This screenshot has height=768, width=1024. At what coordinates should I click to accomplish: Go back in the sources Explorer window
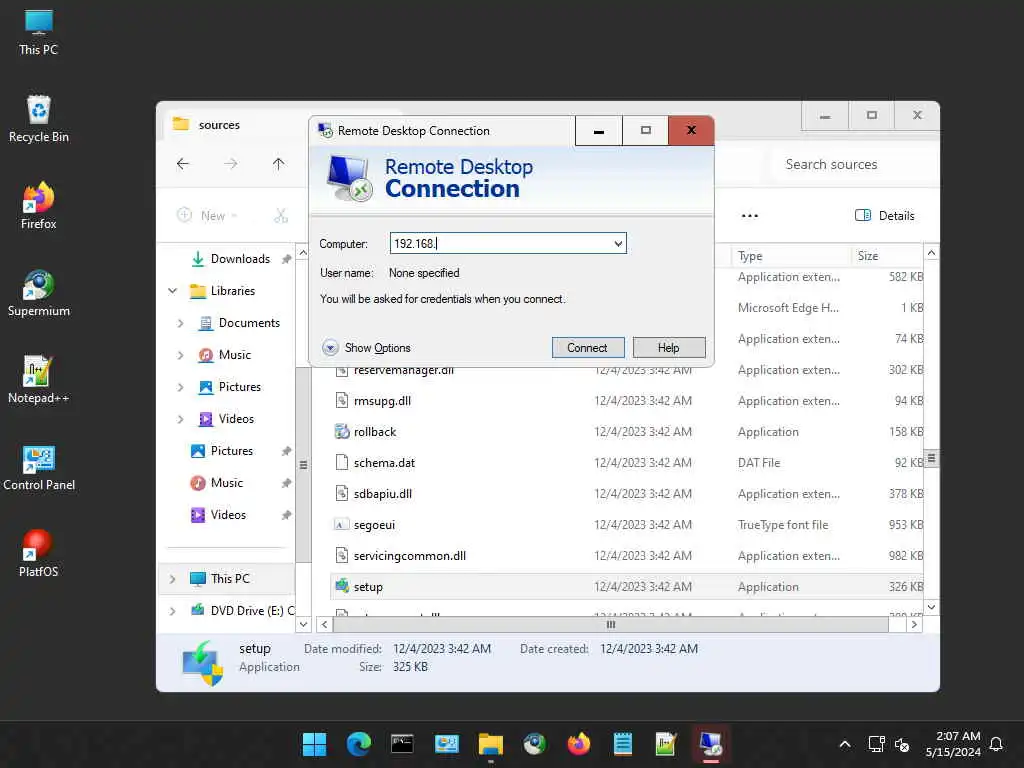[183, 164]
